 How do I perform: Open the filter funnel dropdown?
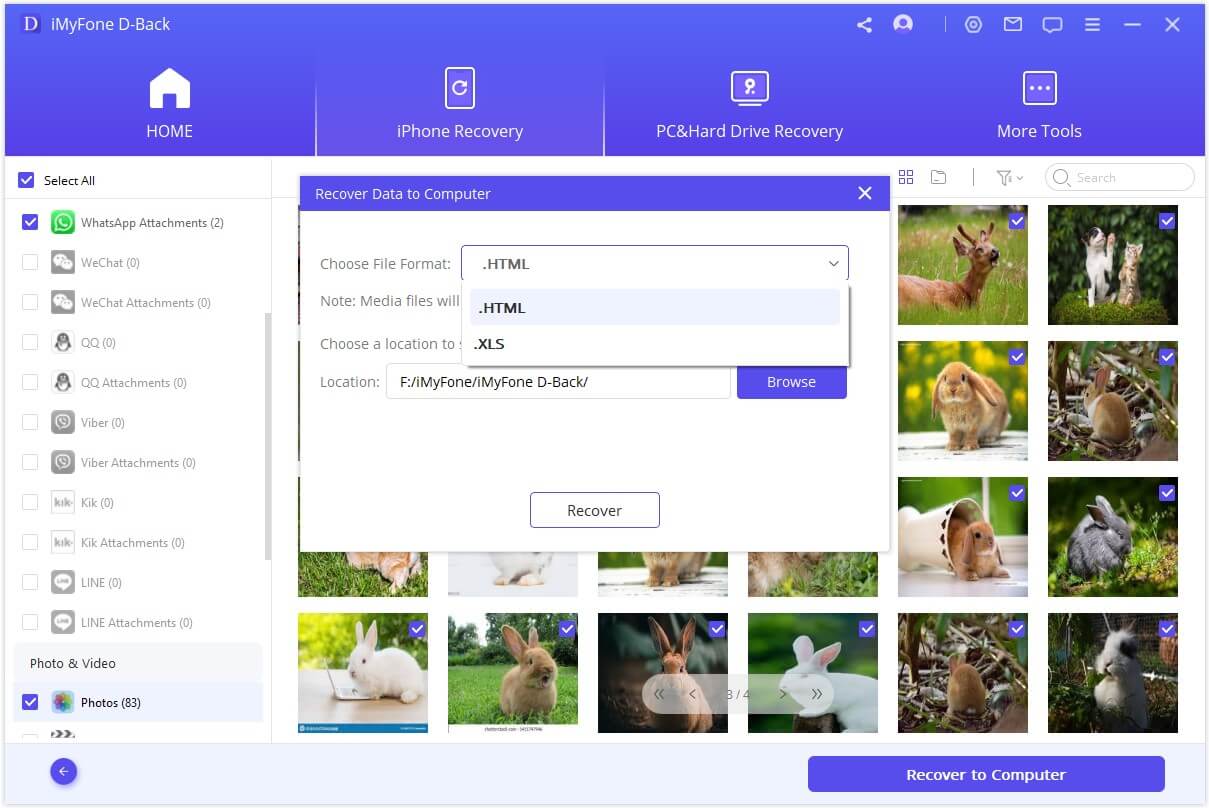tap(1009, 177)
